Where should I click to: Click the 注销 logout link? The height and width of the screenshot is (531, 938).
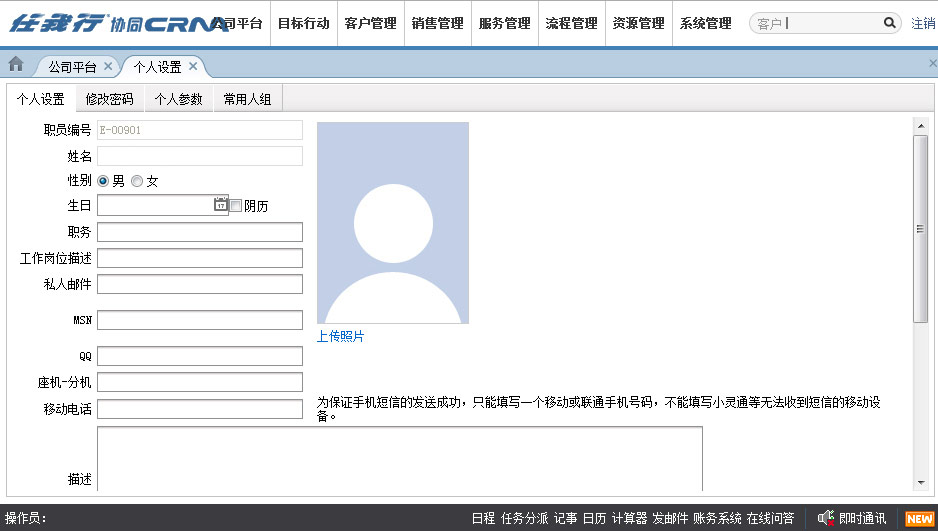point(923,23)
